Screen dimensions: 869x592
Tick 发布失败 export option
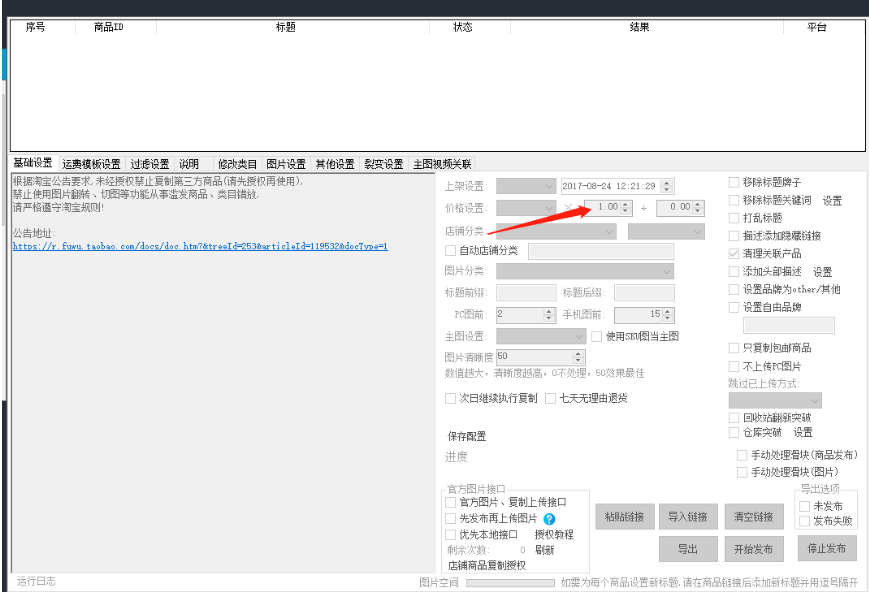[x=804, y=521]
